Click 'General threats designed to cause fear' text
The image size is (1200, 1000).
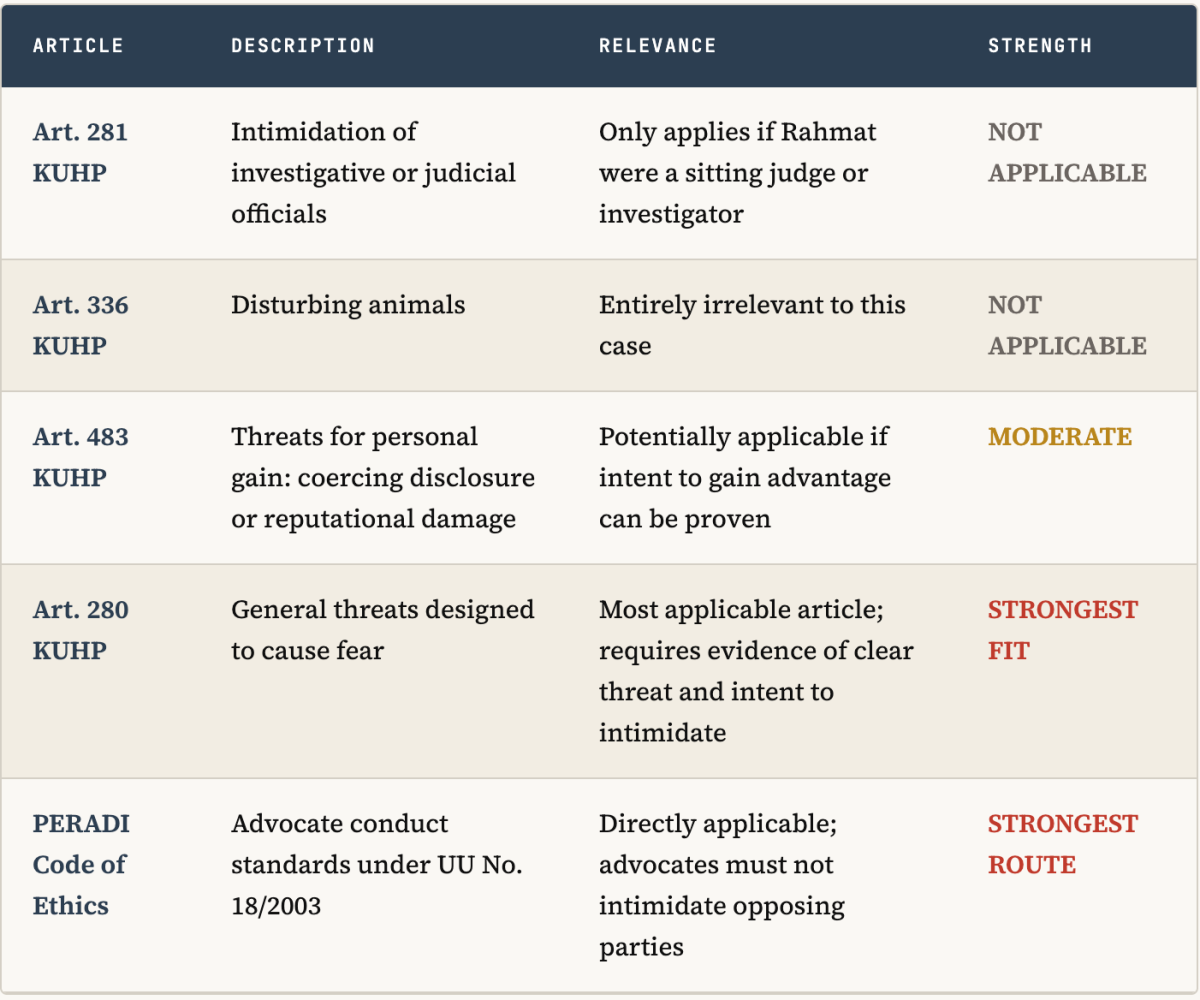pos(383,630)
